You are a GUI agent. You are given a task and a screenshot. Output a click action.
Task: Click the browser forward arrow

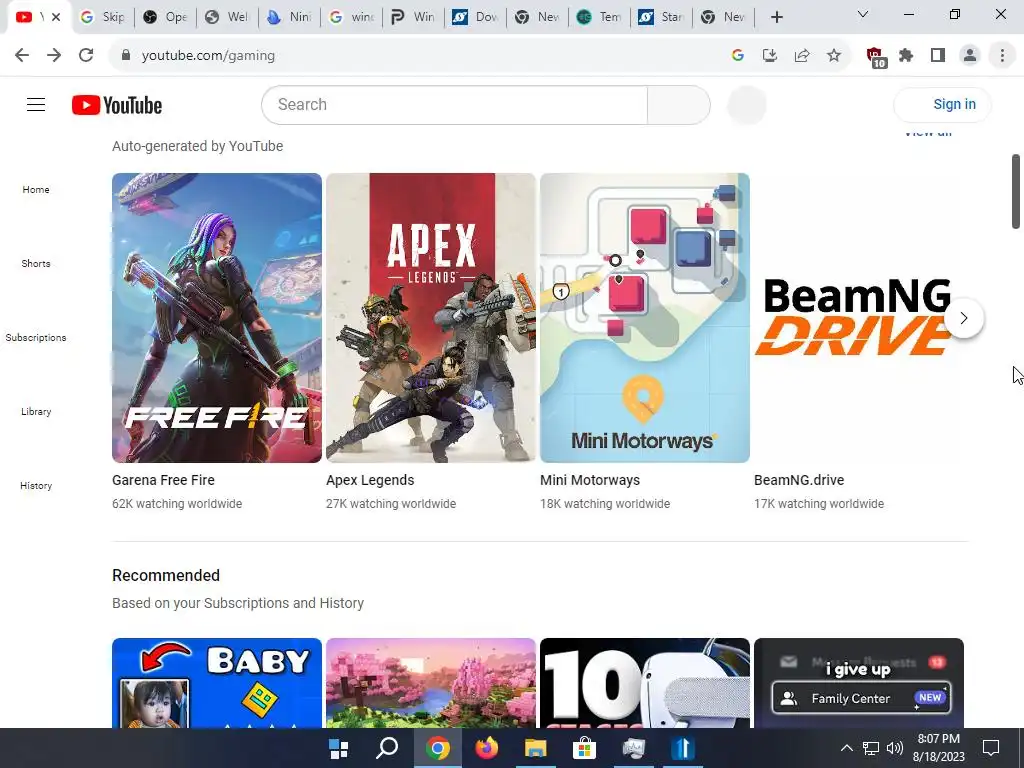tap(54, 56)
